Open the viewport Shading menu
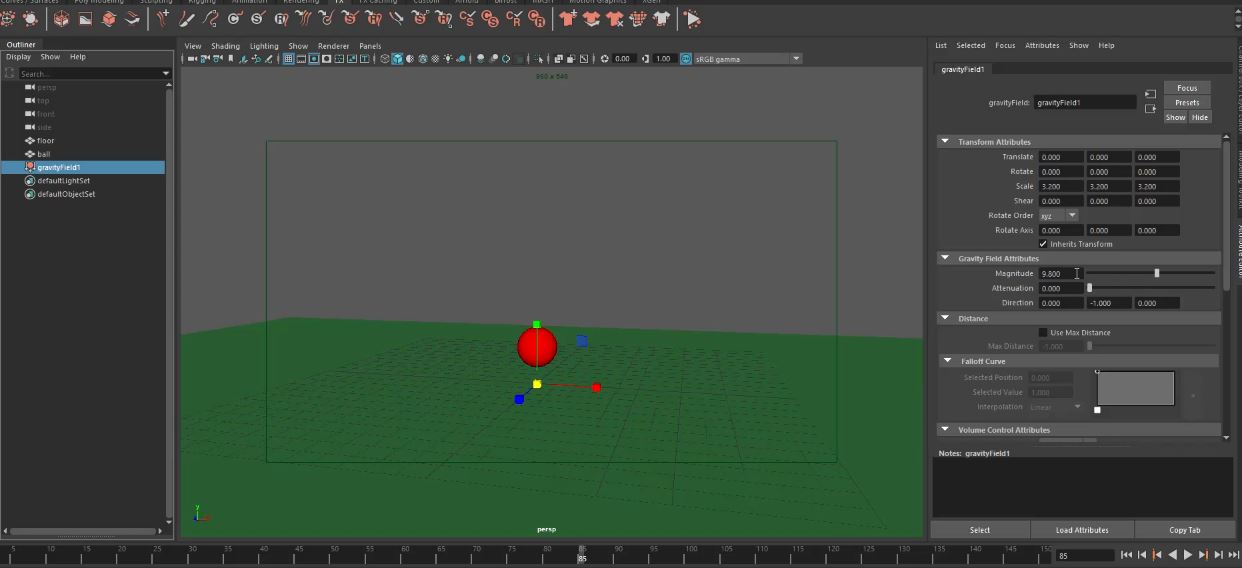1242x568 pixels. [225, 46]
